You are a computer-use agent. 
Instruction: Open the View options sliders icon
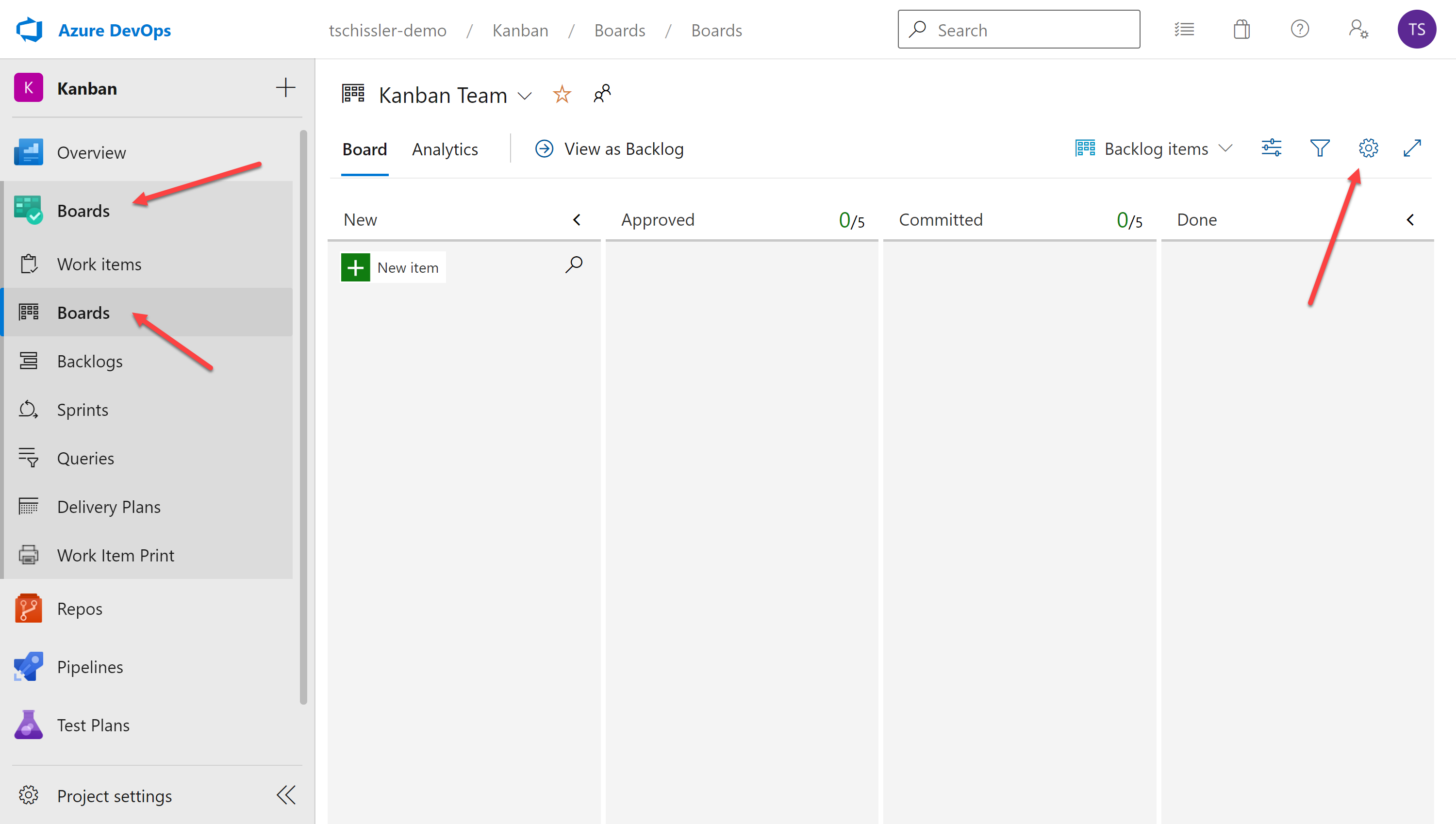click(x=1272, y=148)
